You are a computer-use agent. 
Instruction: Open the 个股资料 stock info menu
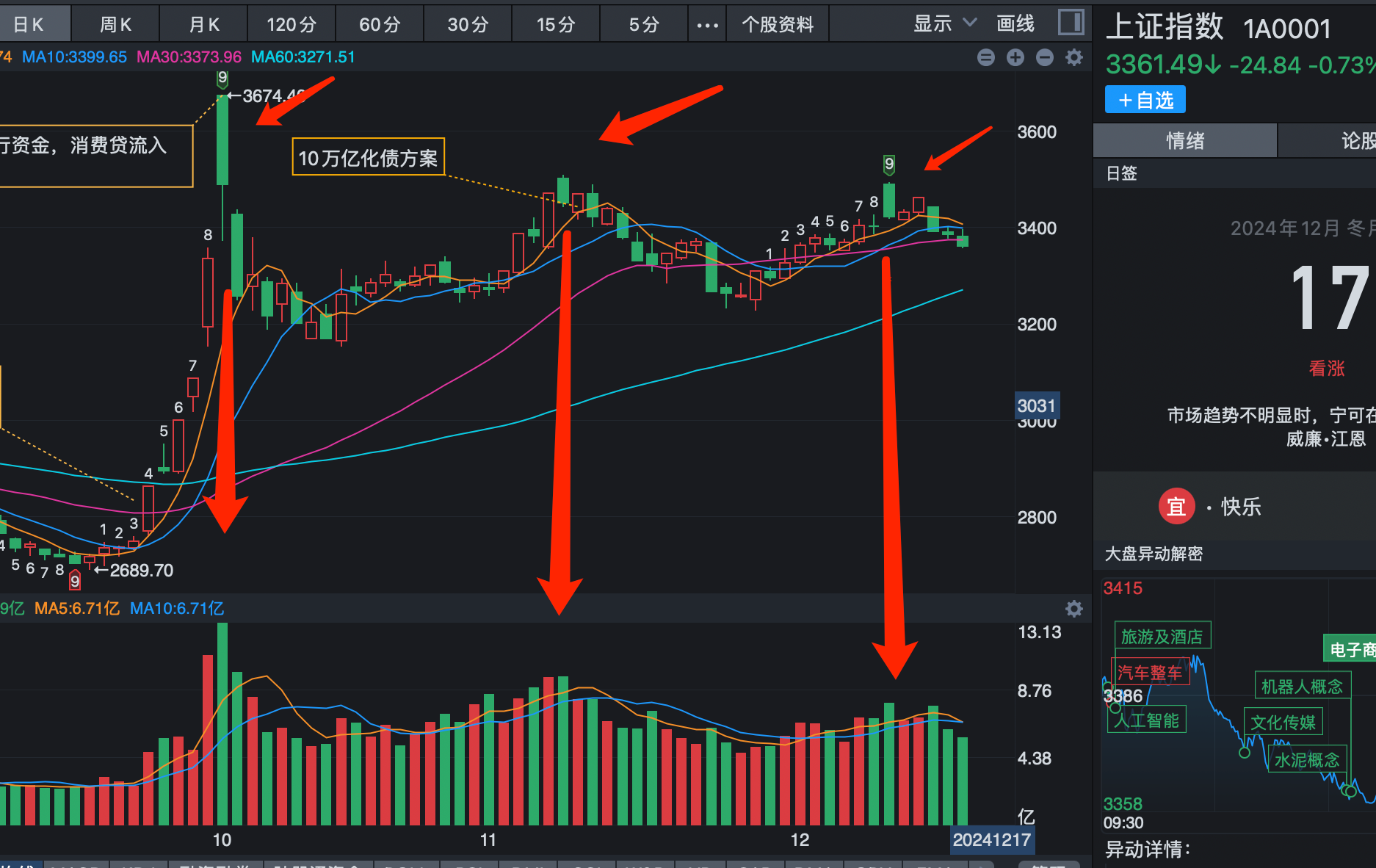(778, 23)
